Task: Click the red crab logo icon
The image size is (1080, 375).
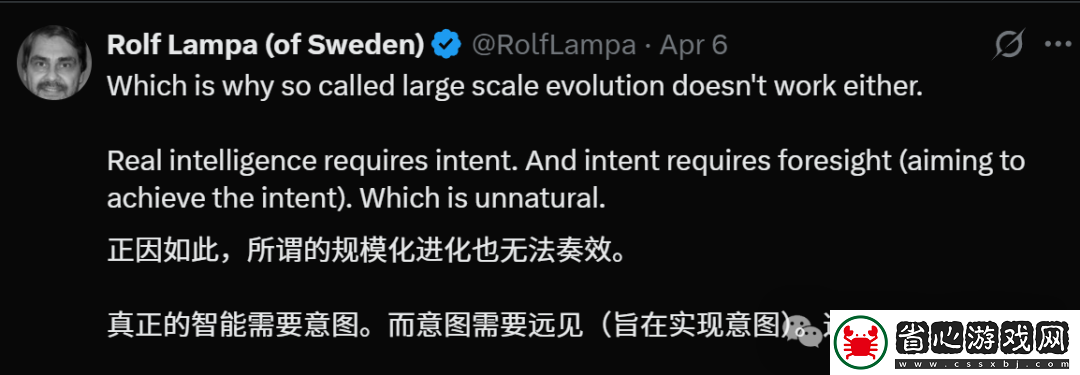Action: point(859,343)
